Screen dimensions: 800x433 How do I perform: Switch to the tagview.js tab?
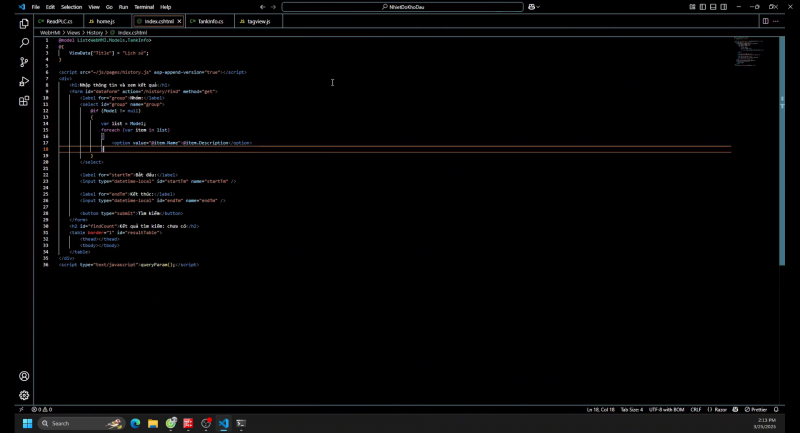pos(259,21)
